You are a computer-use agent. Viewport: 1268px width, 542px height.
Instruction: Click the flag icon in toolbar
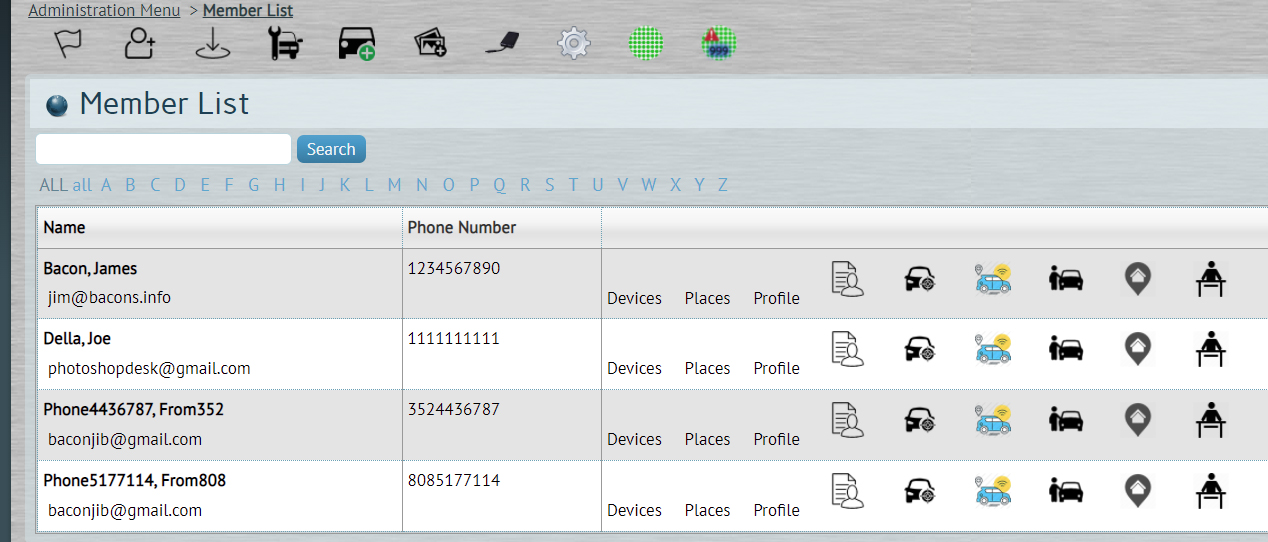(x=68, y=43)
